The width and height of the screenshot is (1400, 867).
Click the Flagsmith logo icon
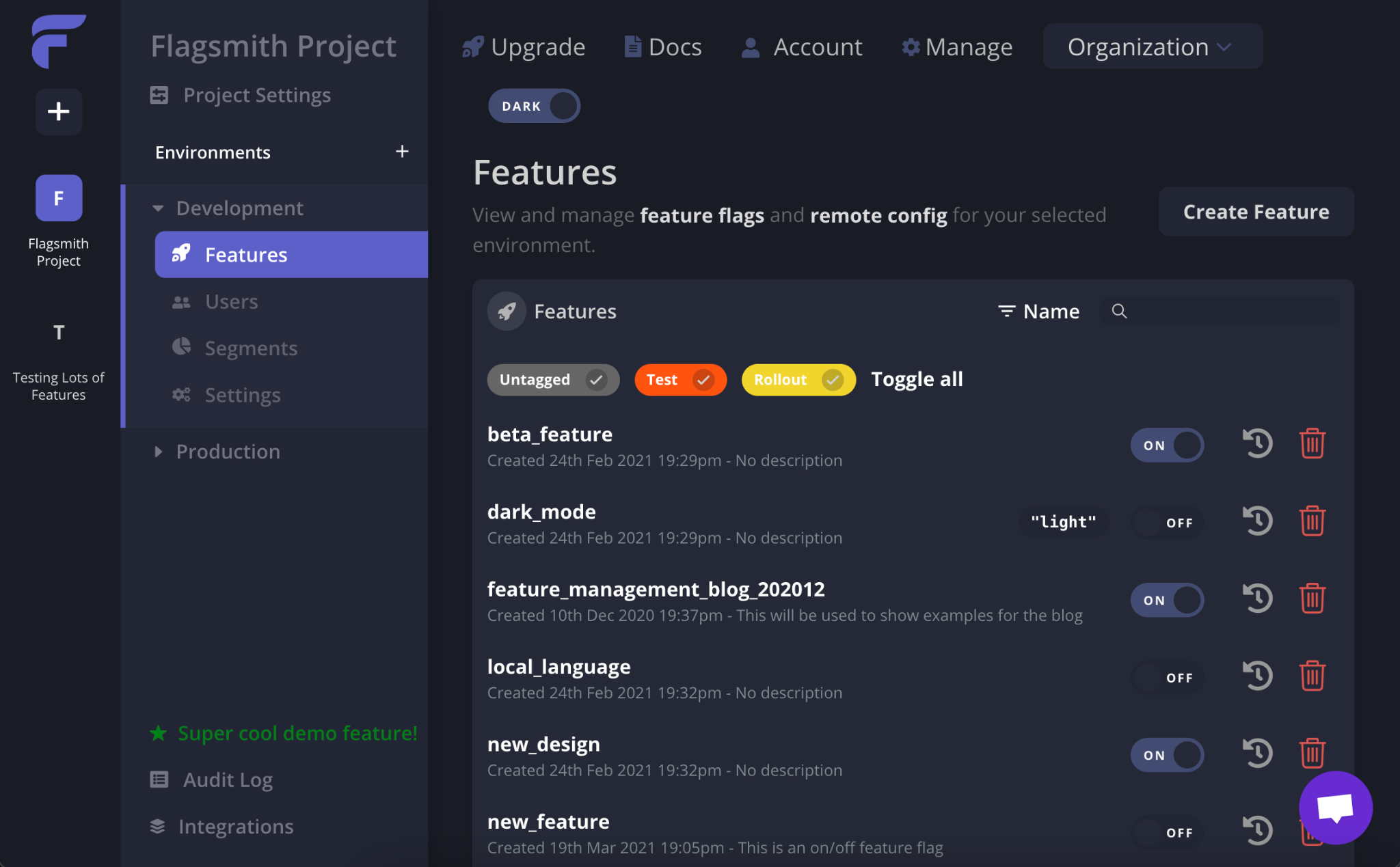point(59,41)
